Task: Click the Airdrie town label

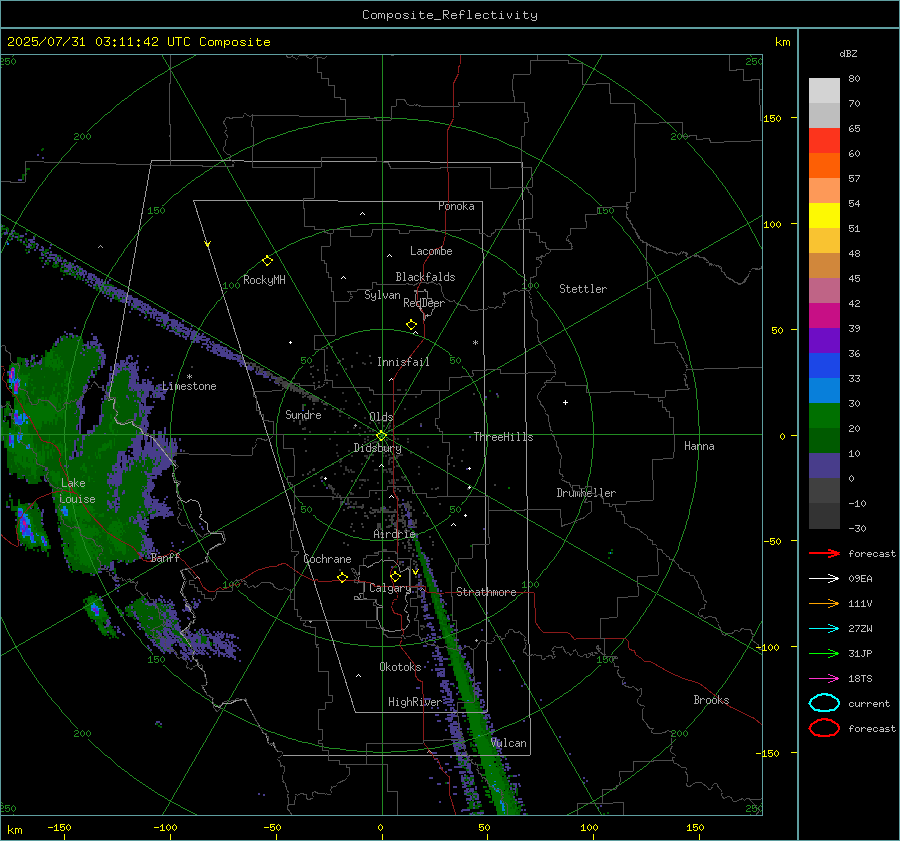Action: click(x=394, y=534)
